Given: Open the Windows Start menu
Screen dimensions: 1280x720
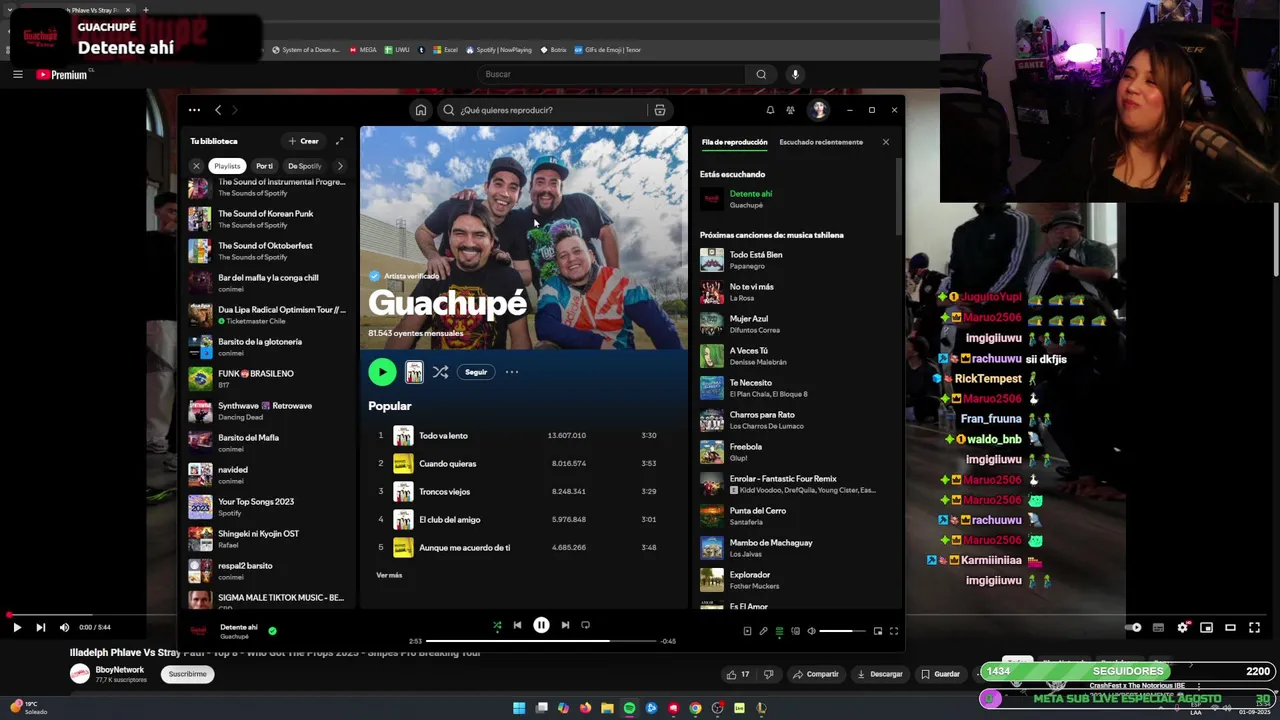Looking at the screenshot, I should (519, 708).
